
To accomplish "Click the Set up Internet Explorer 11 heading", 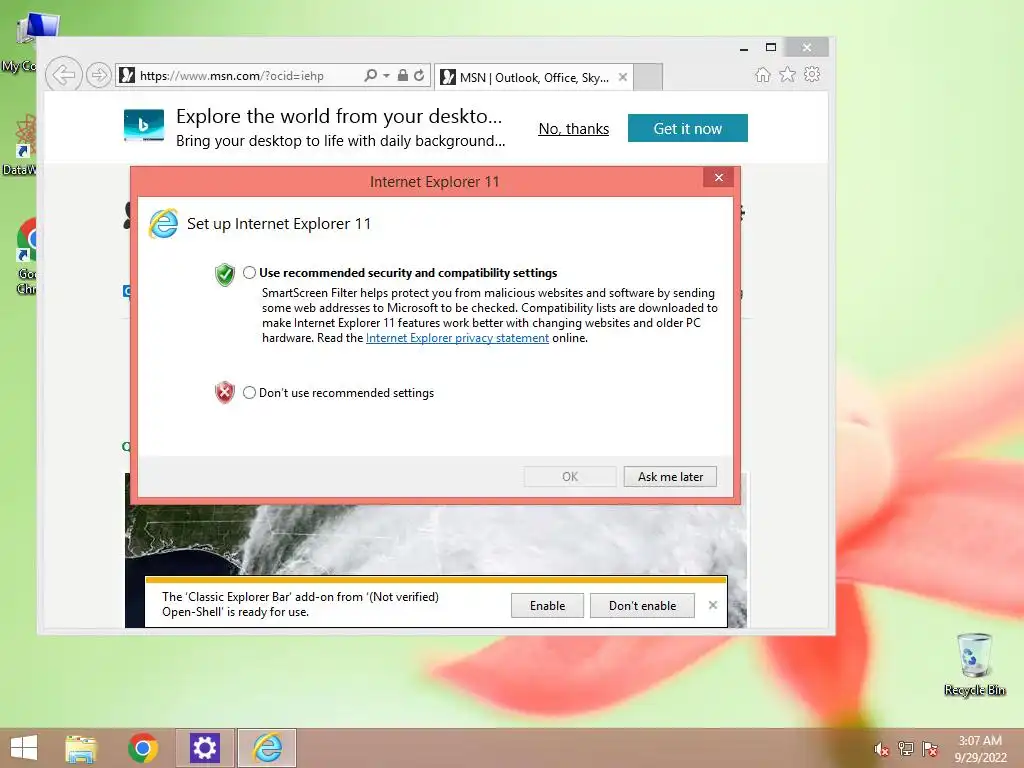I will point(279,224).
